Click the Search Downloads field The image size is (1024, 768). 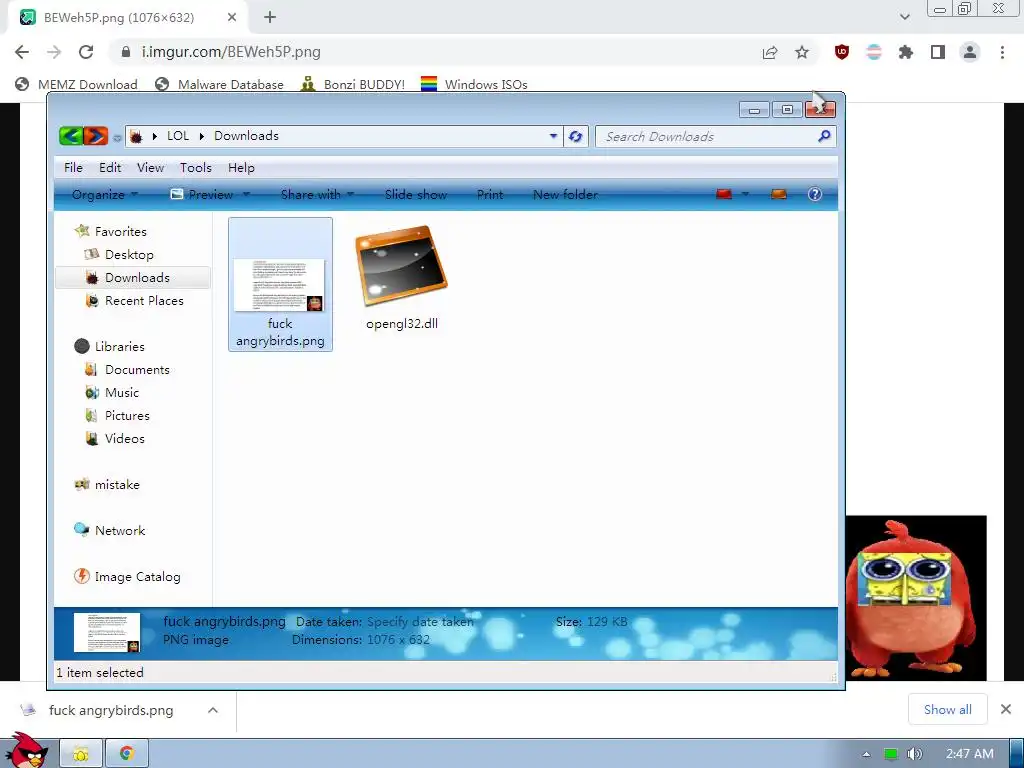(x=716, y=136)
